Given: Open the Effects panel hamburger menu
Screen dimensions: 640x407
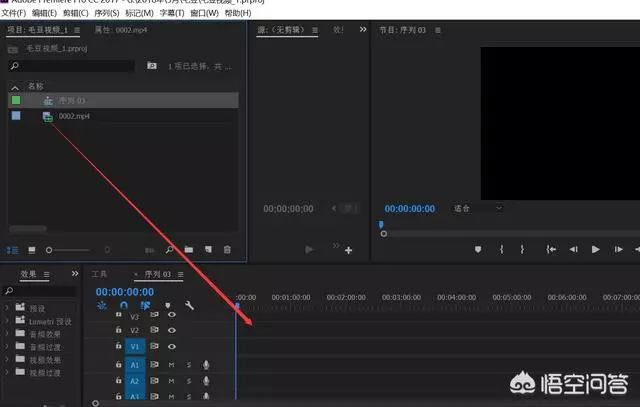Looking at the screenshot, I should click(47, 274).
